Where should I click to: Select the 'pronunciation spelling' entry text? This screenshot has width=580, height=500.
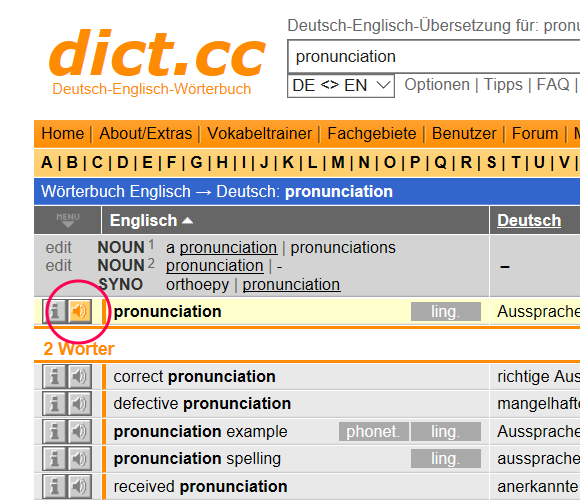[197, 459]
